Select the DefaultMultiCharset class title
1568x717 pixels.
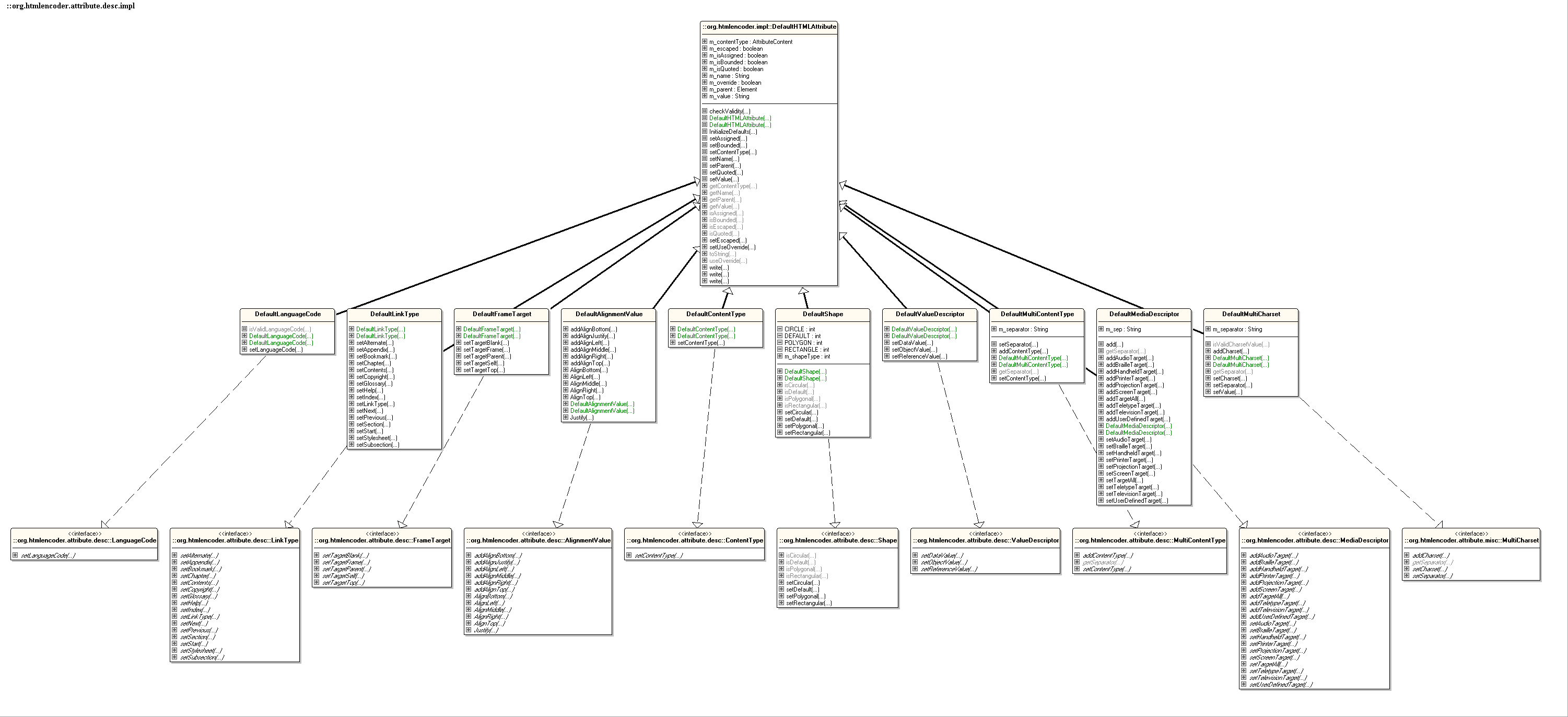tap(1251, 314)
